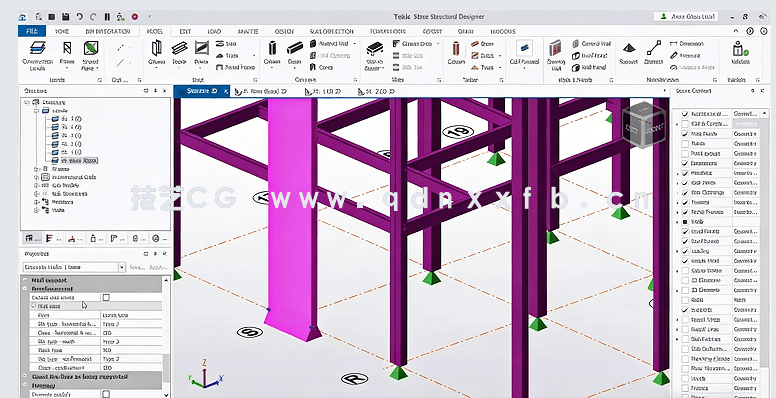Screen dimensions: 776x398
Task: Select the Concrete Column tool
Action: tap(272, 53)
